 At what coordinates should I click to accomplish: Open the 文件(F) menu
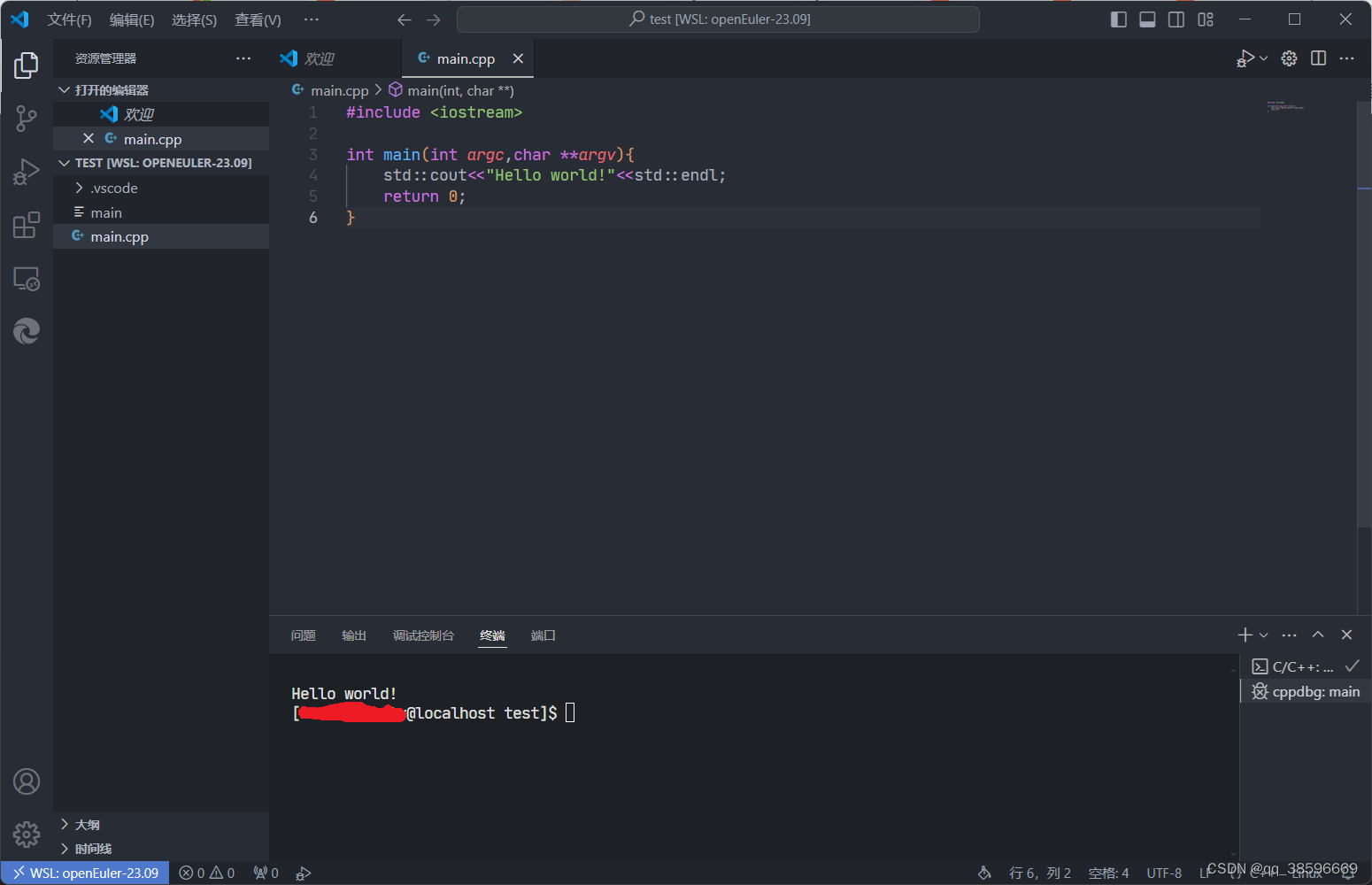coord(69,19)
